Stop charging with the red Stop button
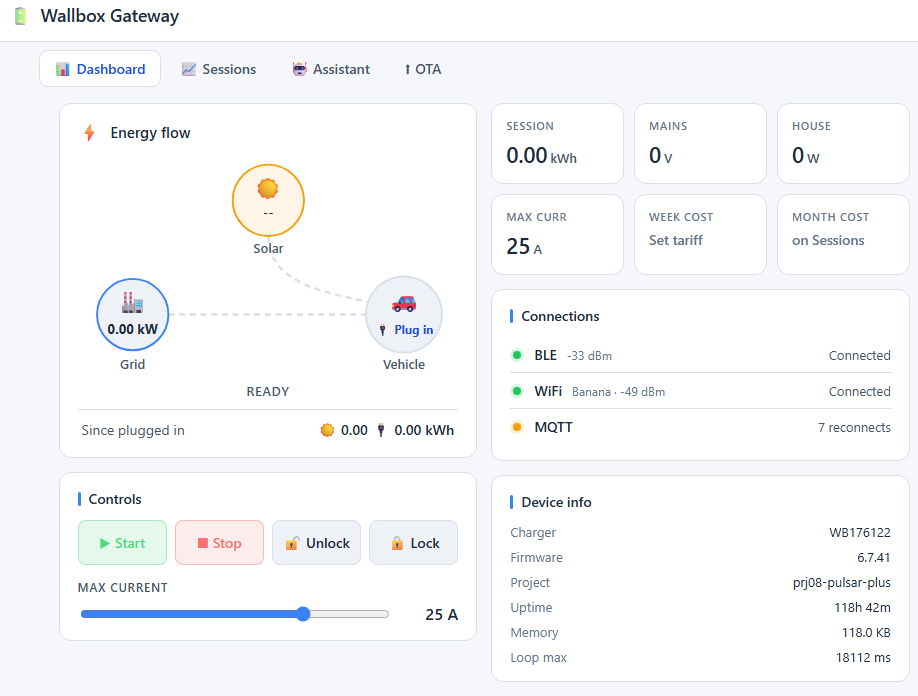918x696 pixels. [x=220, y=543]
